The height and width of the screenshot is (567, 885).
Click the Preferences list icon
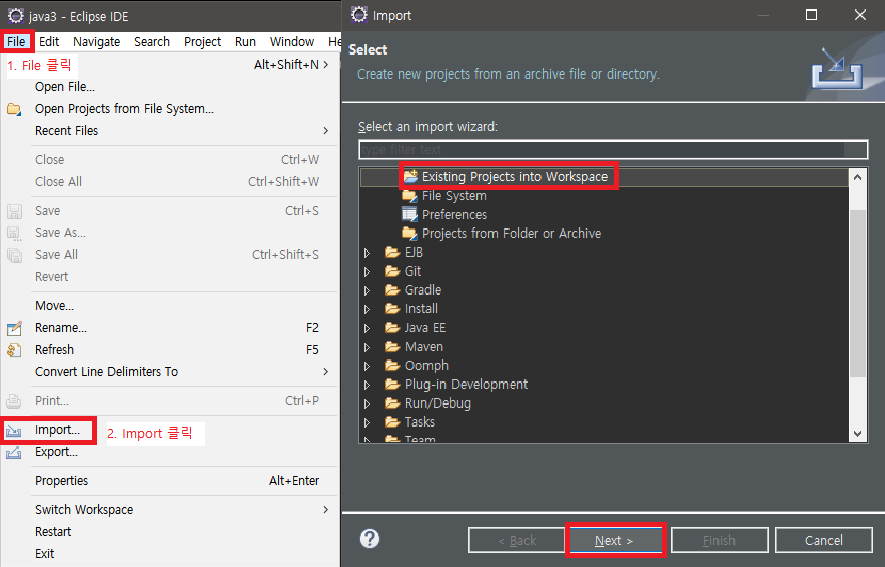coord(410,214)
